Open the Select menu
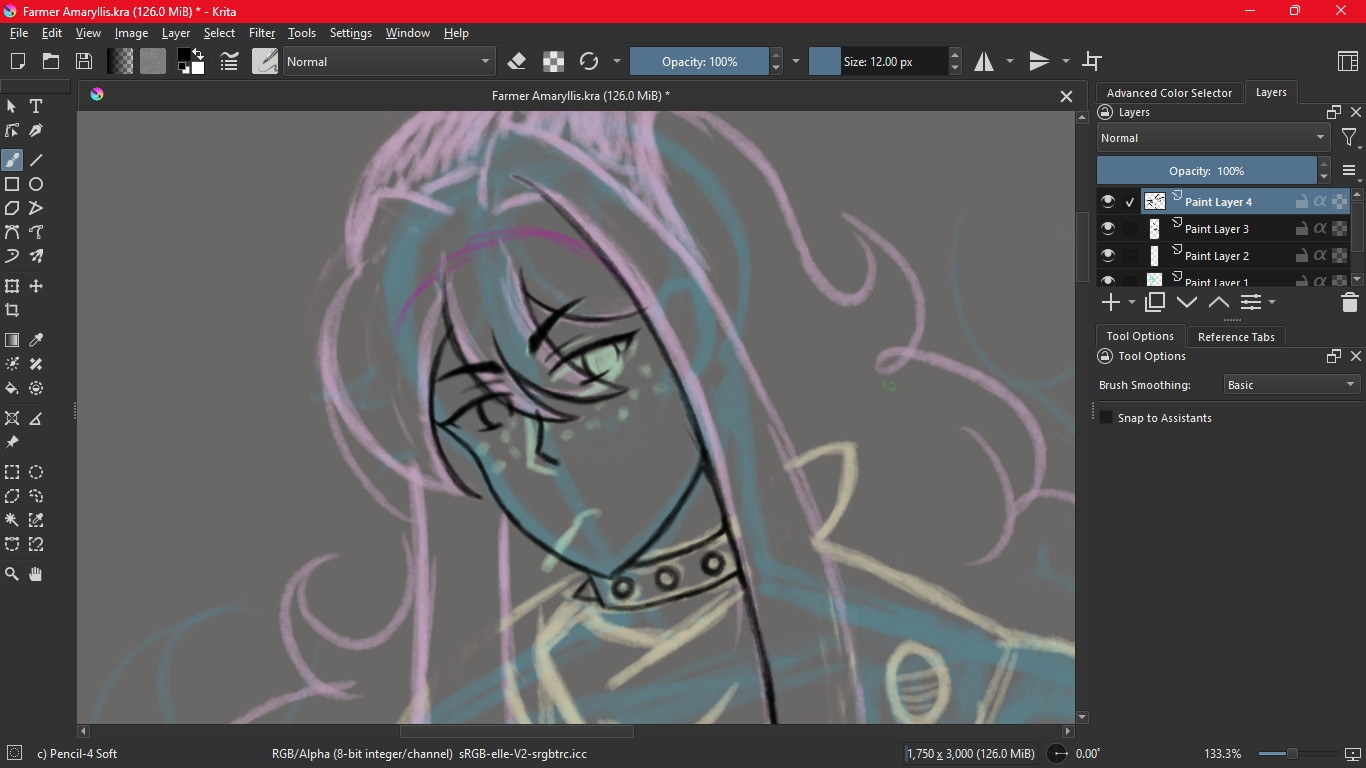 pos(219,33)
